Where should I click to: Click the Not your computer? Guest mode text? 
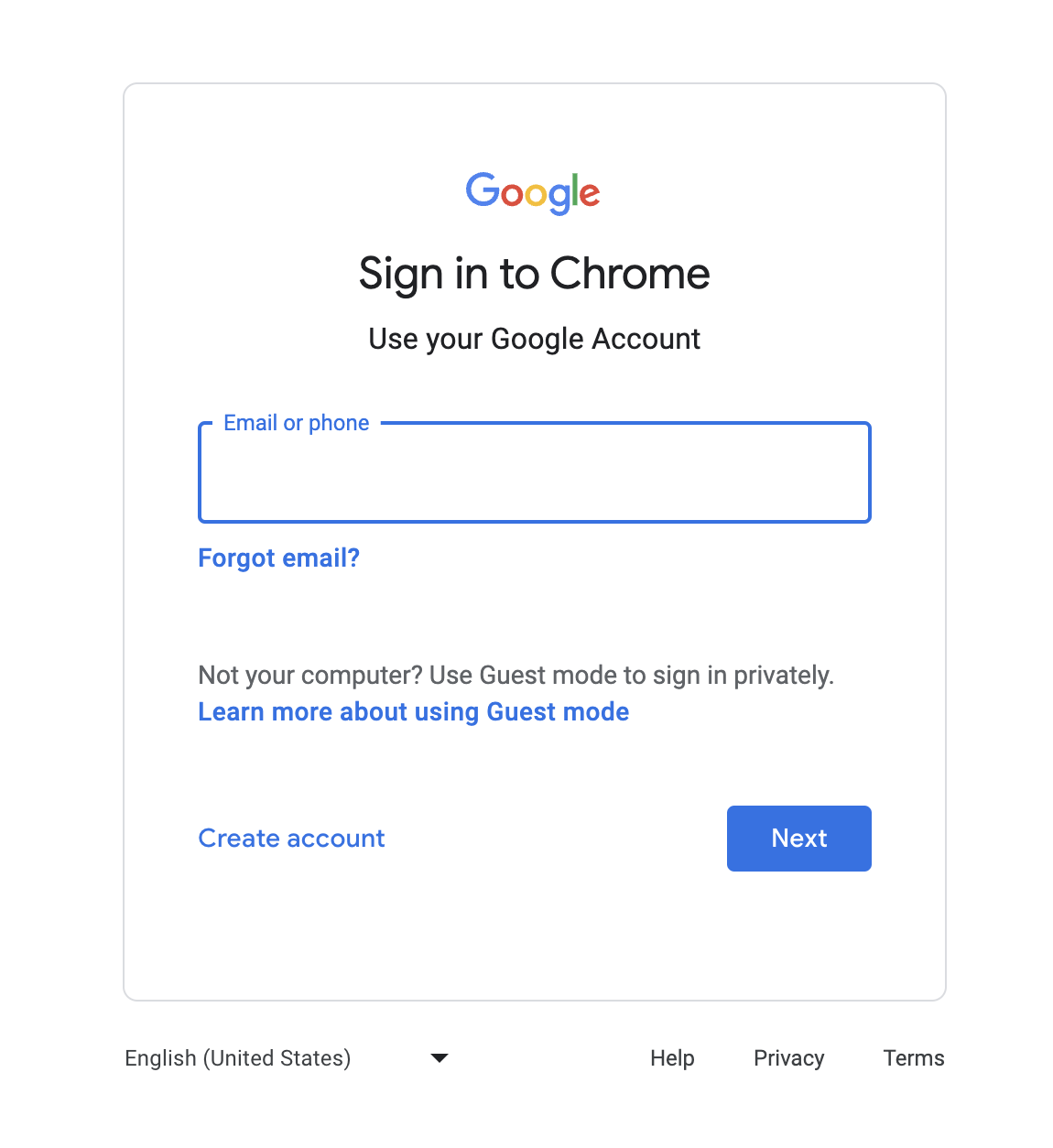pos(516,676)
